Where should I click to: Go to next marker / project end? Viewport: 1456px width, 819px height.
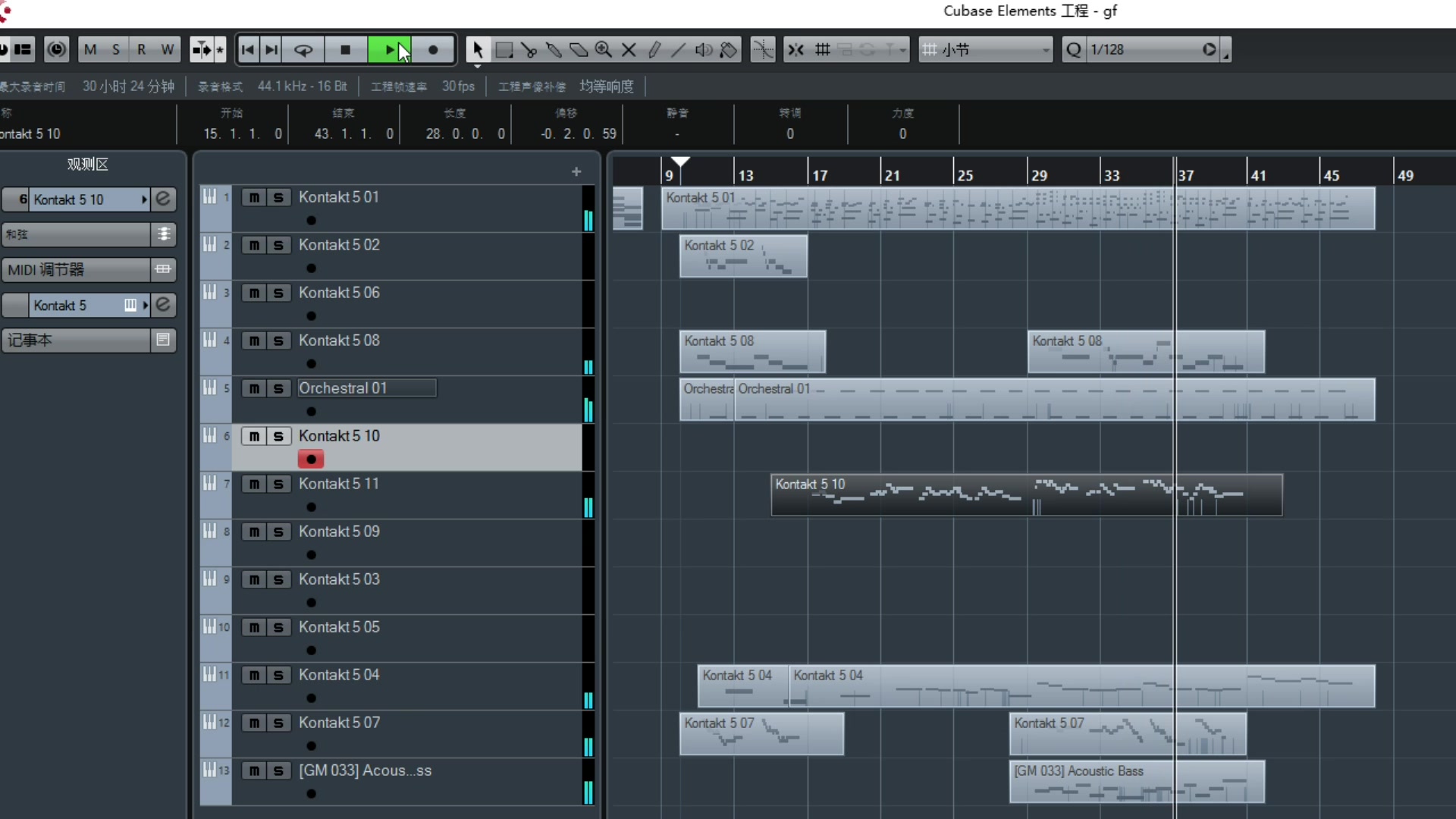(271, 50)
